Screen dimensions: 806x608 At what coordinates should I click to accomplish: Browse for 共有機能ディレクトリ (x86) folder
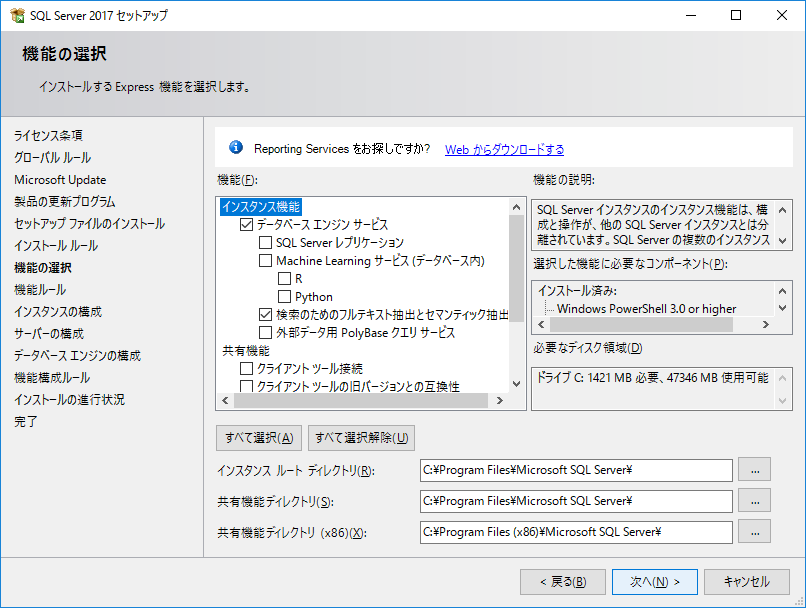755,531
